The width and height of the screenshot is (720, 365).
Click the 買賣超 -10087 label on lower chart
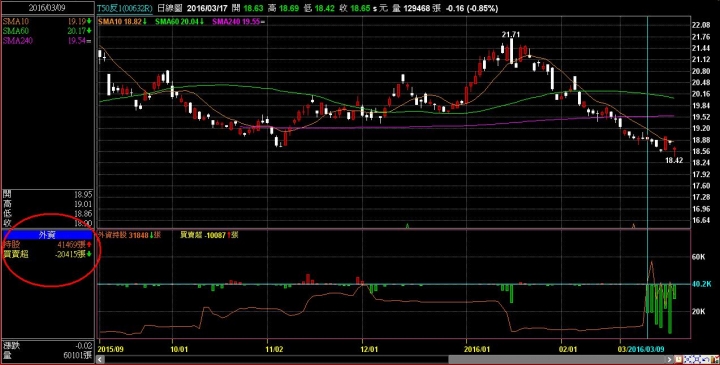(x=209, y=235)
